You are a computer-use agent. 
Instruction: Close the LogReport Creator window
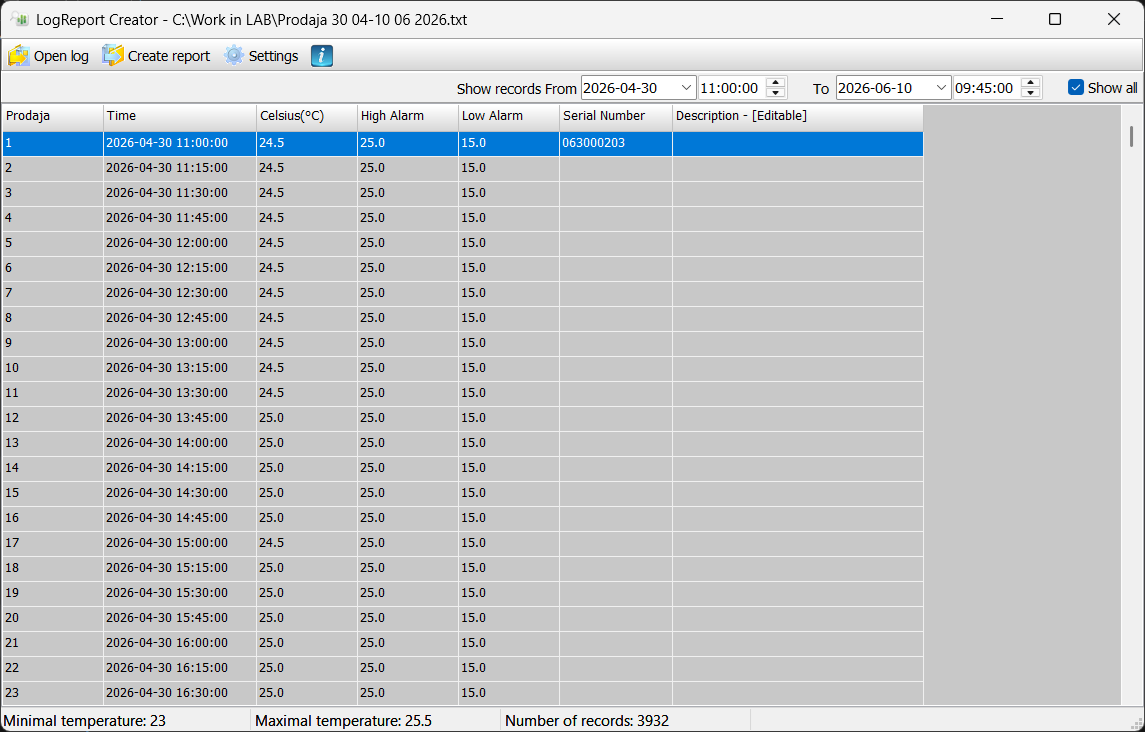click(x=1114, y=19)
